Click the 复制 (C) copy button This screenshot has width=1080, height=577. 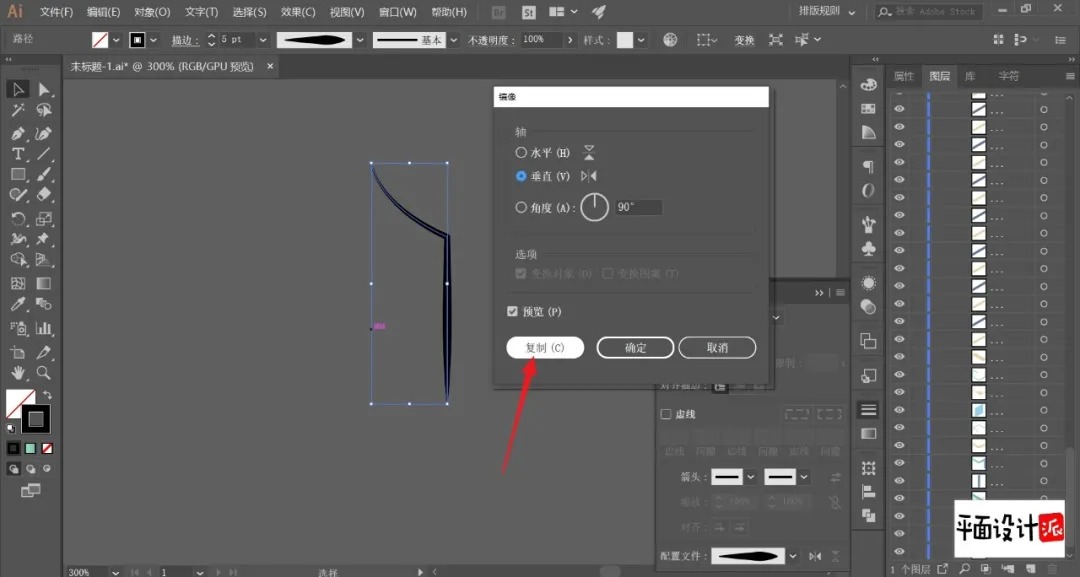tap(545, 348)
